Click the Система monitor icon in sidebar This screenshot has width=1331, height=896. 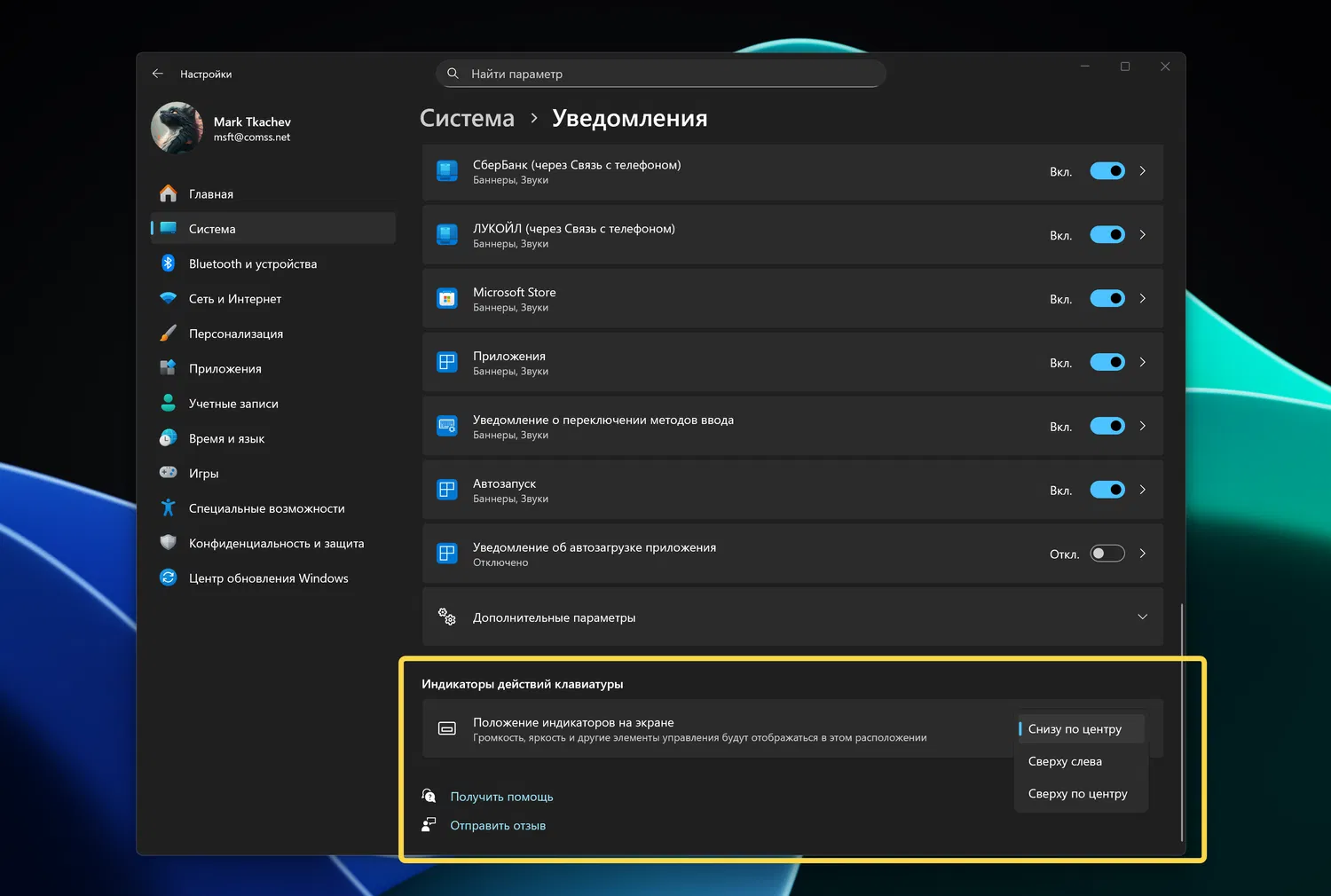point(168,228)
